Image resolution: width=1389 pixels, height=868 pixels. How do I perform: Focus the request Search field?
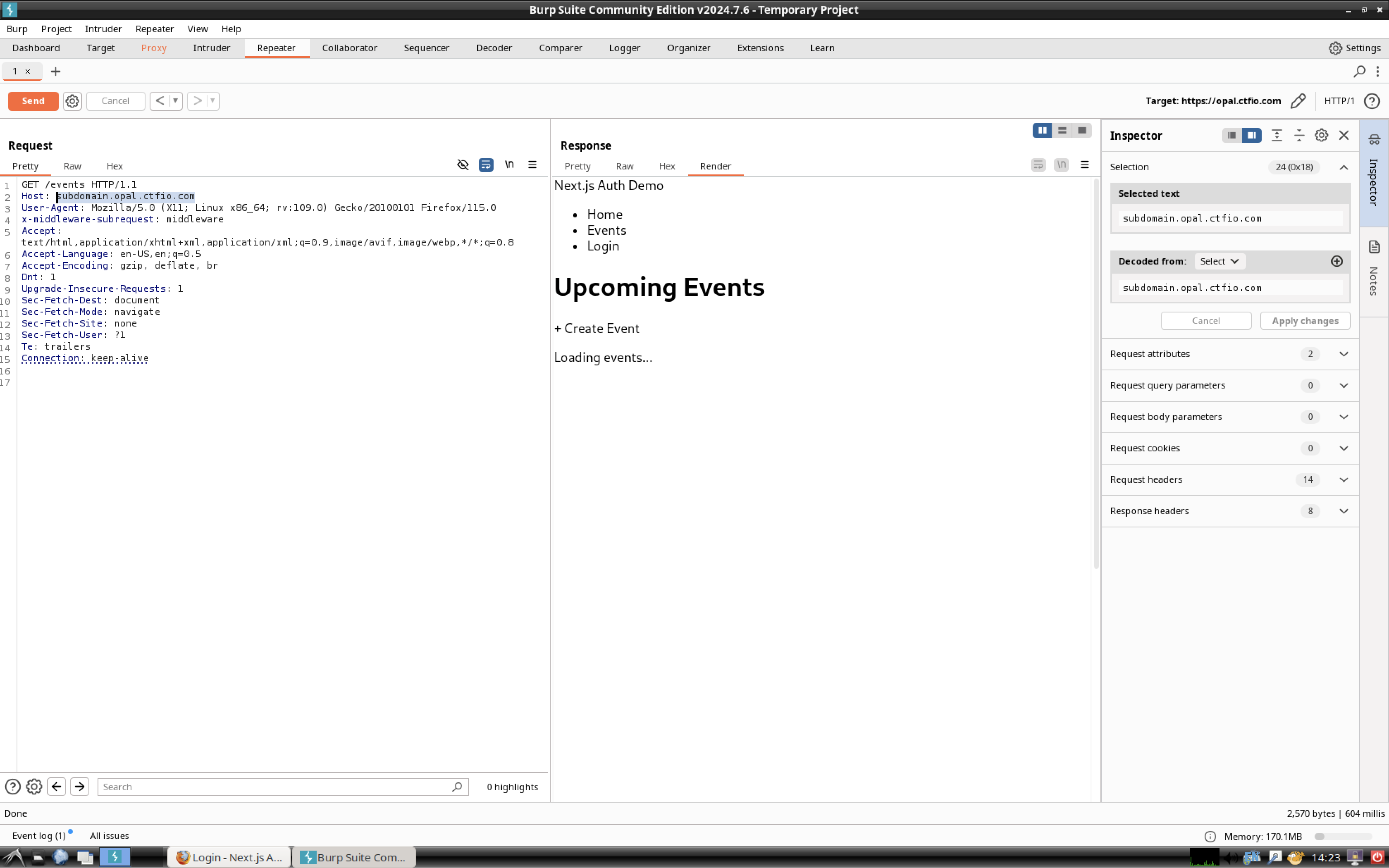[x=283, y=787]
